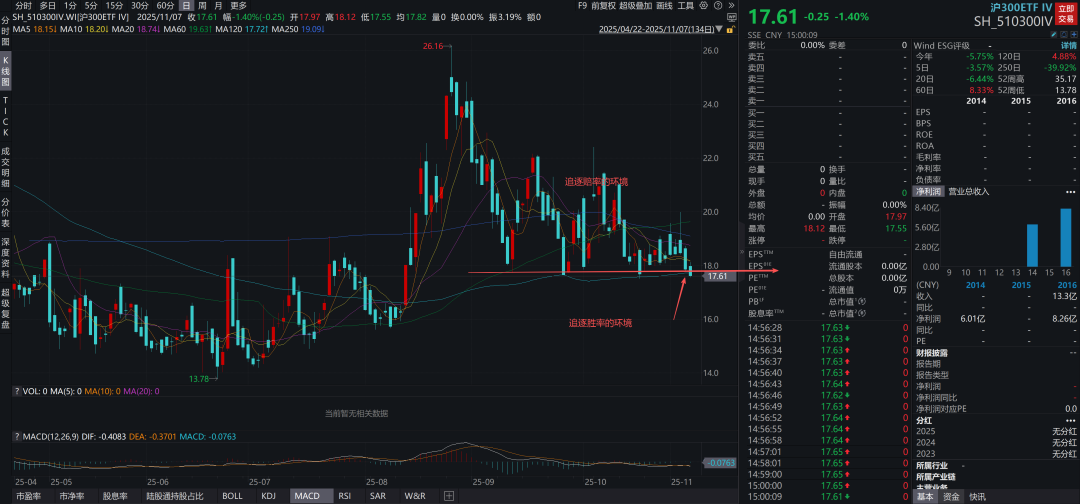Screen dimensions: 1080x504
Task: Select the 30分 interval
Action: [140, 6]
